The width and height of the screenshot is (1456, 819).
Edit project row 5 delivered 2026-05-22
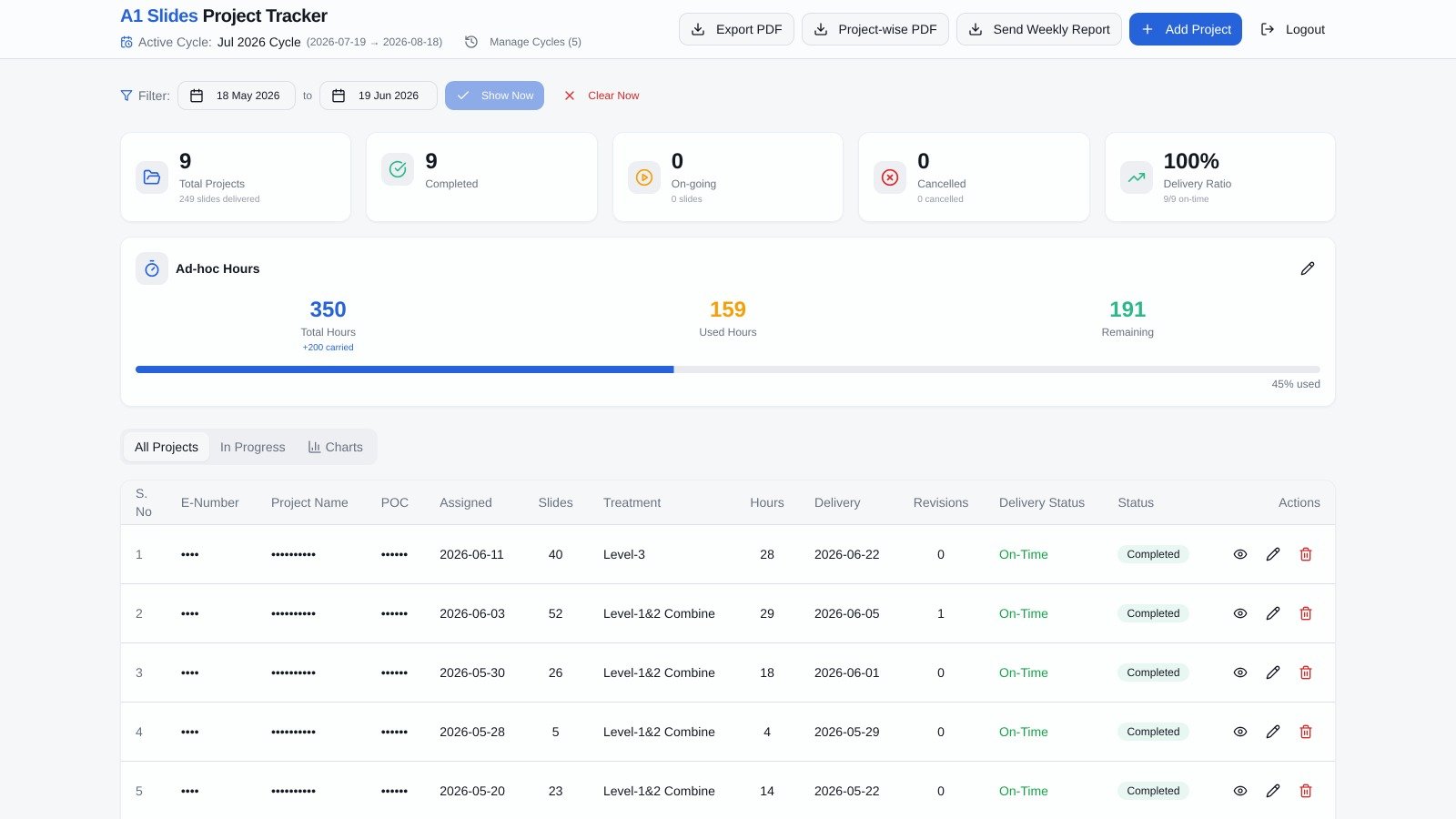point(1273,791)
